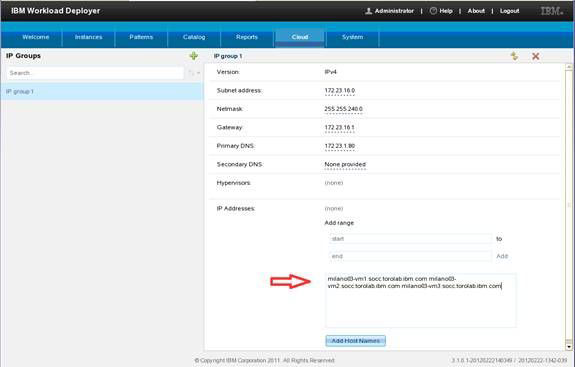
Task: Click the IBM logo in header
Action: (x=552, y=11)
